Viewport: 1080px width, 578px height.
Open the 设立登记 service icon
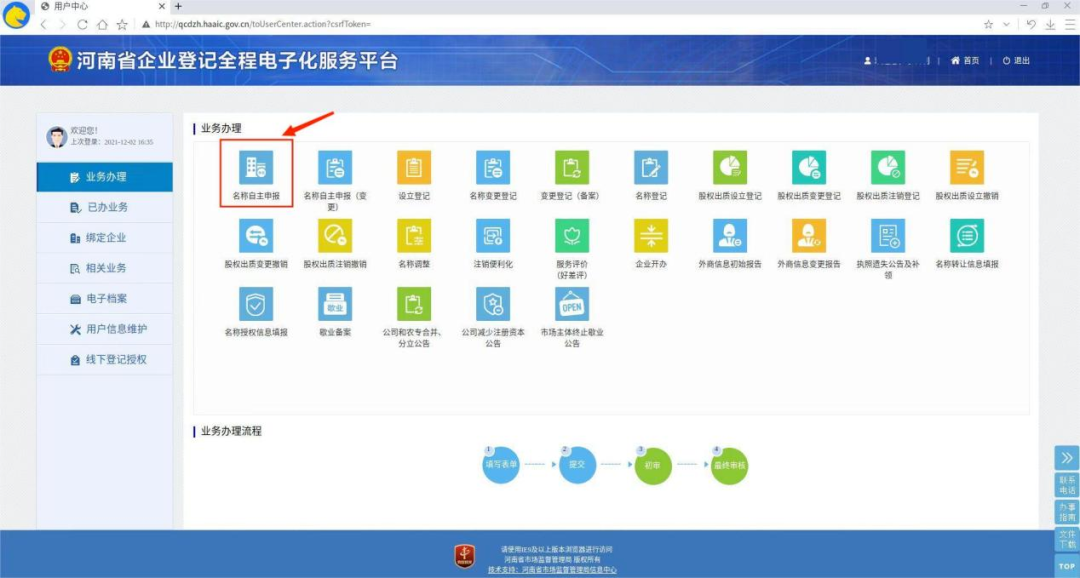(x=414, y=167)
